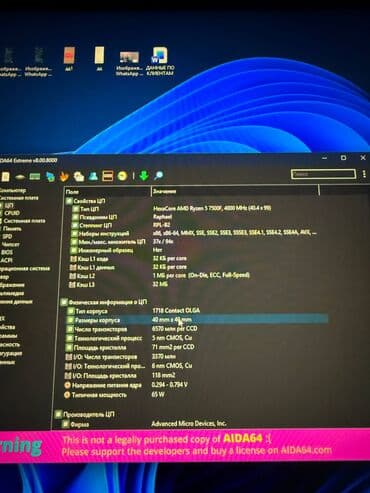Screen dimensions: 370x493
Task: Select ЦП item in the left tree
Action: pyautogui.click(x=9, y=205)
